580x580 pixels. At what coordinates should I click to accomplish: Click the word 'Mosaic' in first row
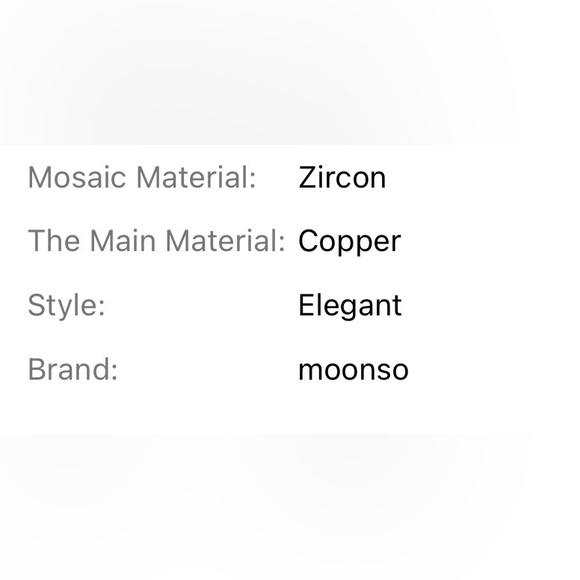click(x=77, y=178)
